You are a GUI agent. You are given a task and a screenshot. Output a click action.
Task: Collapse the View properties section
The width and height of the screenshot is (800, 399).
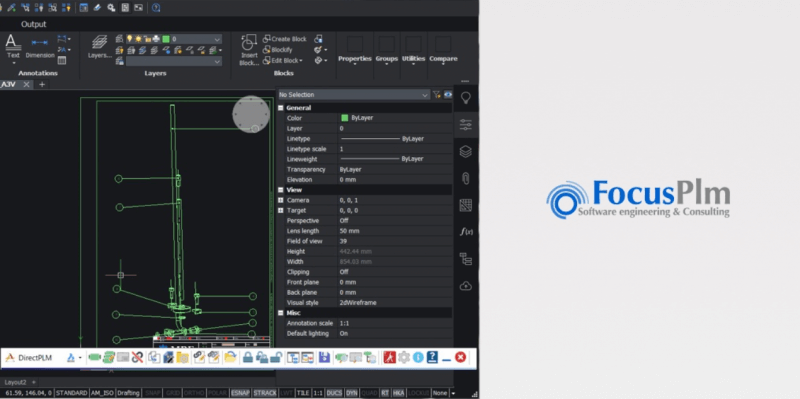(281, 190)
